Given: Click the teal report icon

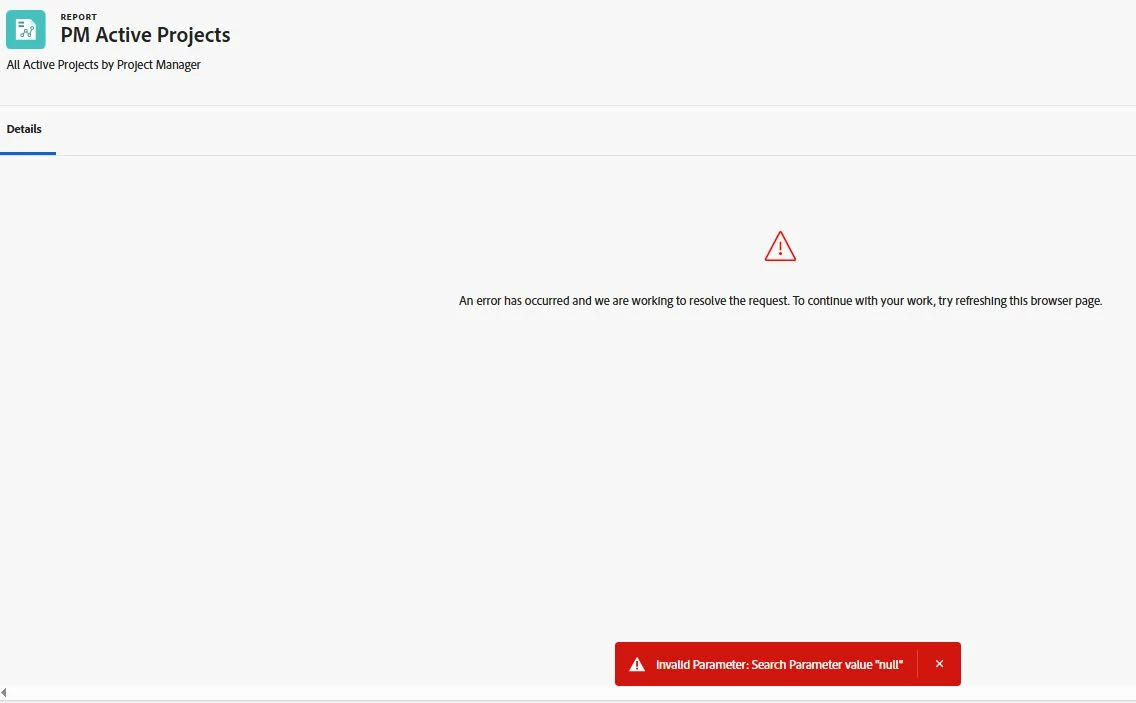Looking at the screenshot, I should coord(25,30).
